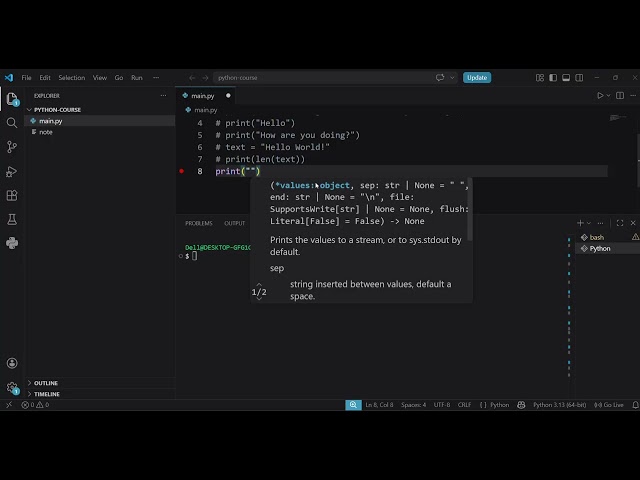Click UTF-8 encoding selector

coord(442,405)
